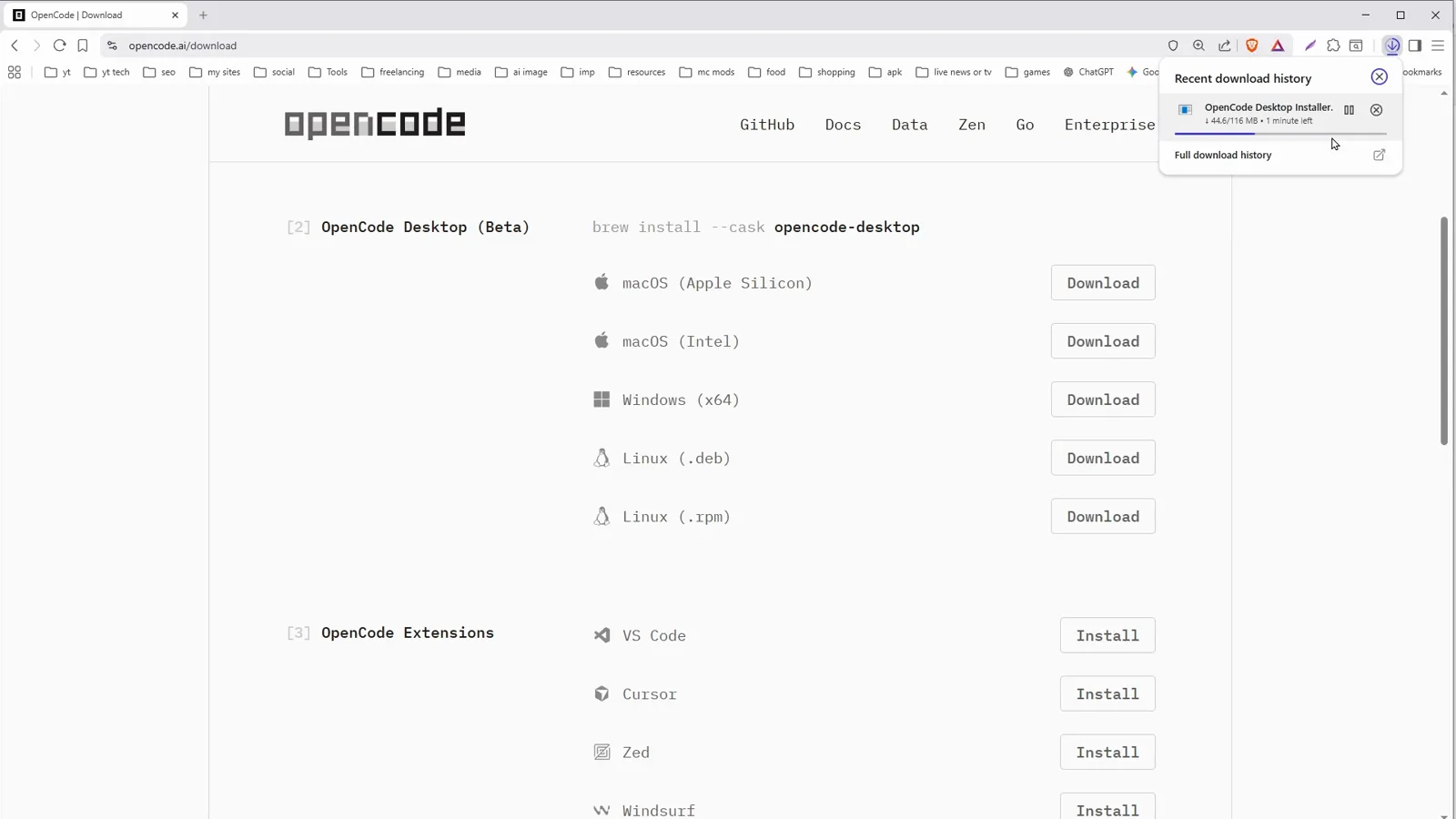Click the purple feather extension icon
The image size is (1456, 819).
coord(1310,45)
